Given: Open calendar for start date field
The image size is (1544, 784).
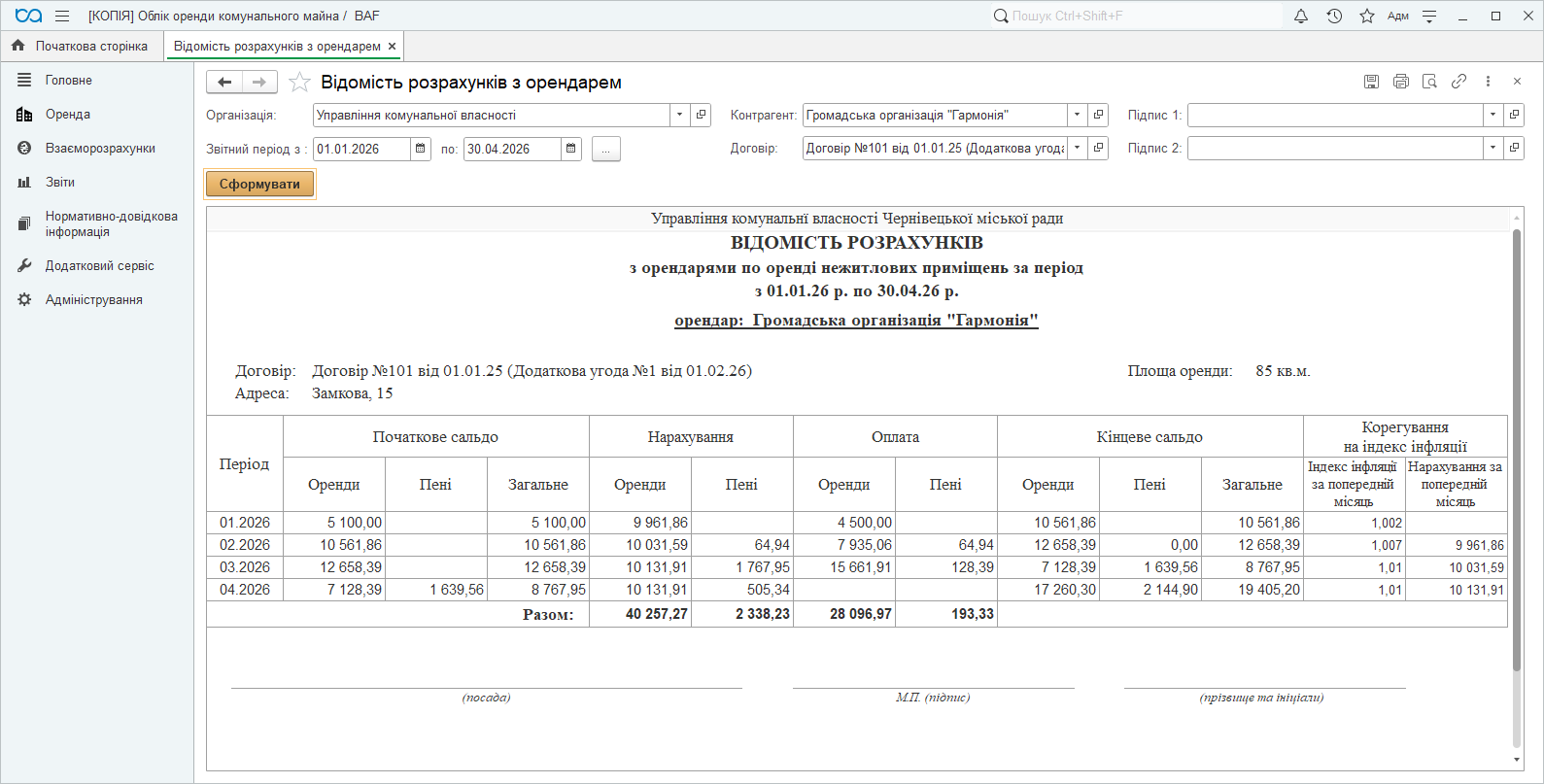Looking at the screenshot, I should point(421,149).
